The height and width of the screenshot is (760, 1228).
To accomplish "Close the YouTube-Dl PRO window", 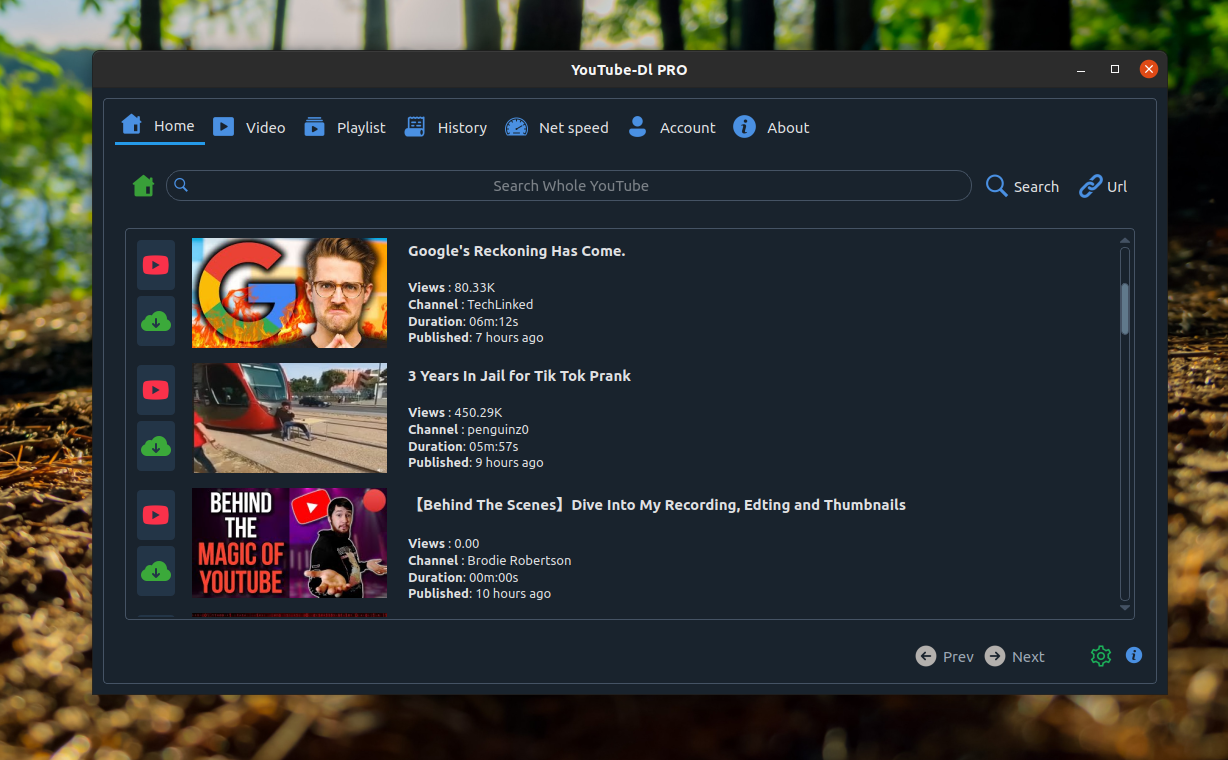I will coord(1149,69).
